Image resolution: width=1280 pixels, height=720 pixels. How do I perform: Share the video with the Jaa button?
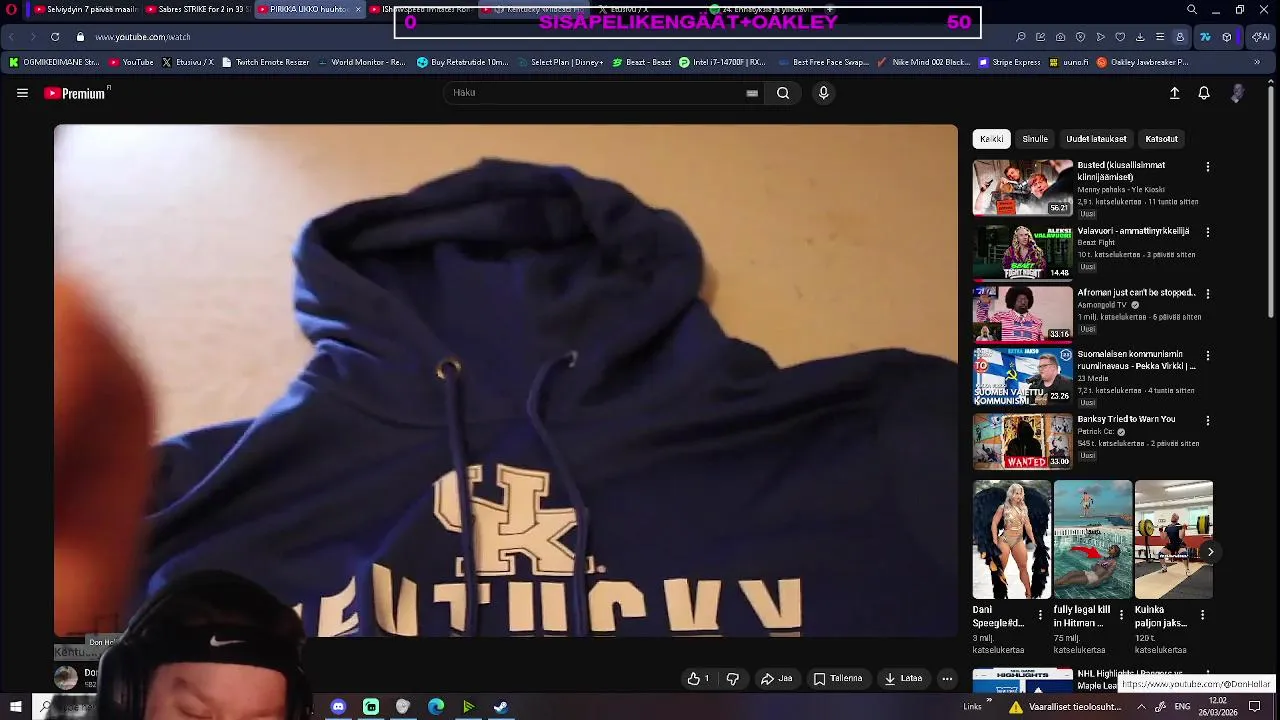coord(777,679)
